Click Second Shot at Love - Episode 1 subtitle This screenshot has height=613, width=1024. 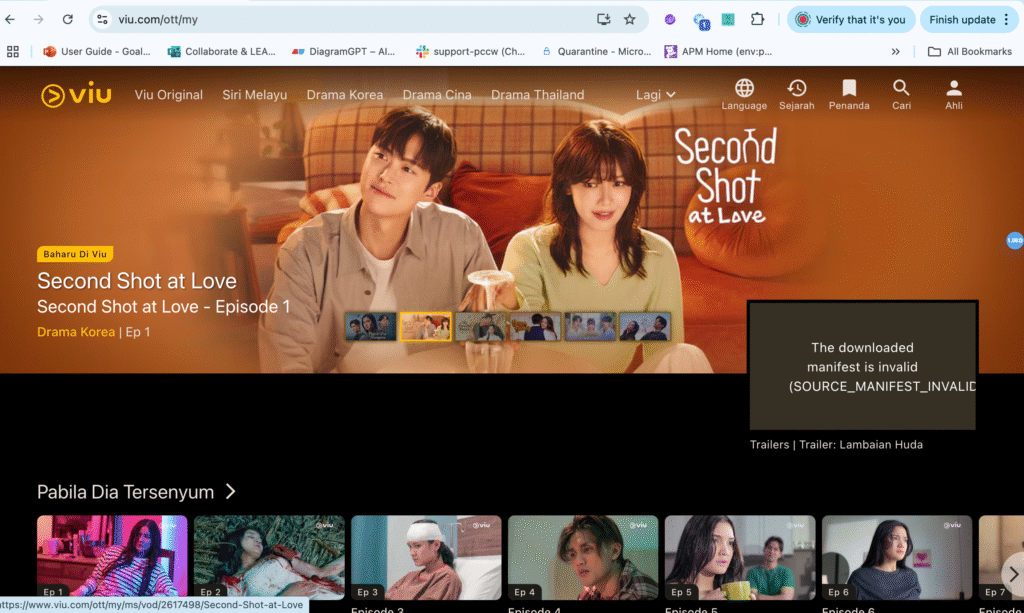pyautogui.click(x=163, y=307)
